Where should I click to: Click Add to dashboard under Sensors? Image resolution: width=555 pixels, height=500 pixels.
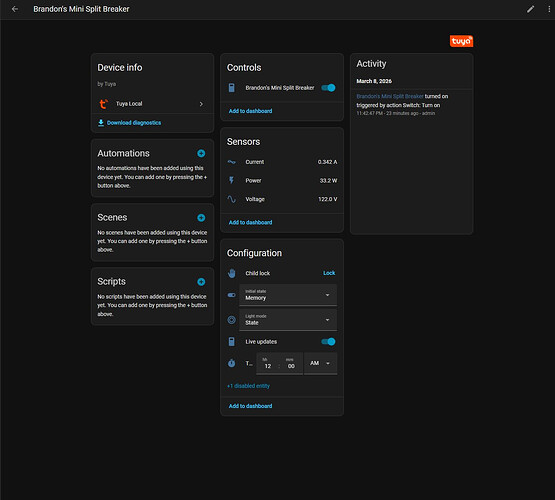click(250, 222)
